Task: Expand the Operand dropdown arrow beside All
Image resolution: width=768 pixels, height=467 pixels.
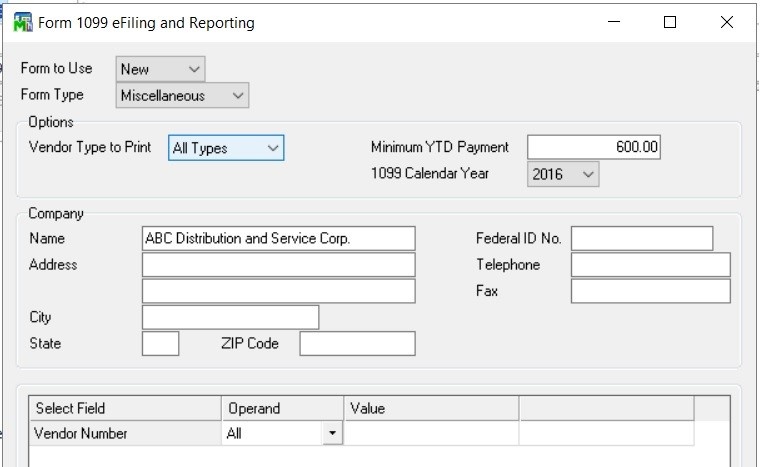Action: pos(331,434)
